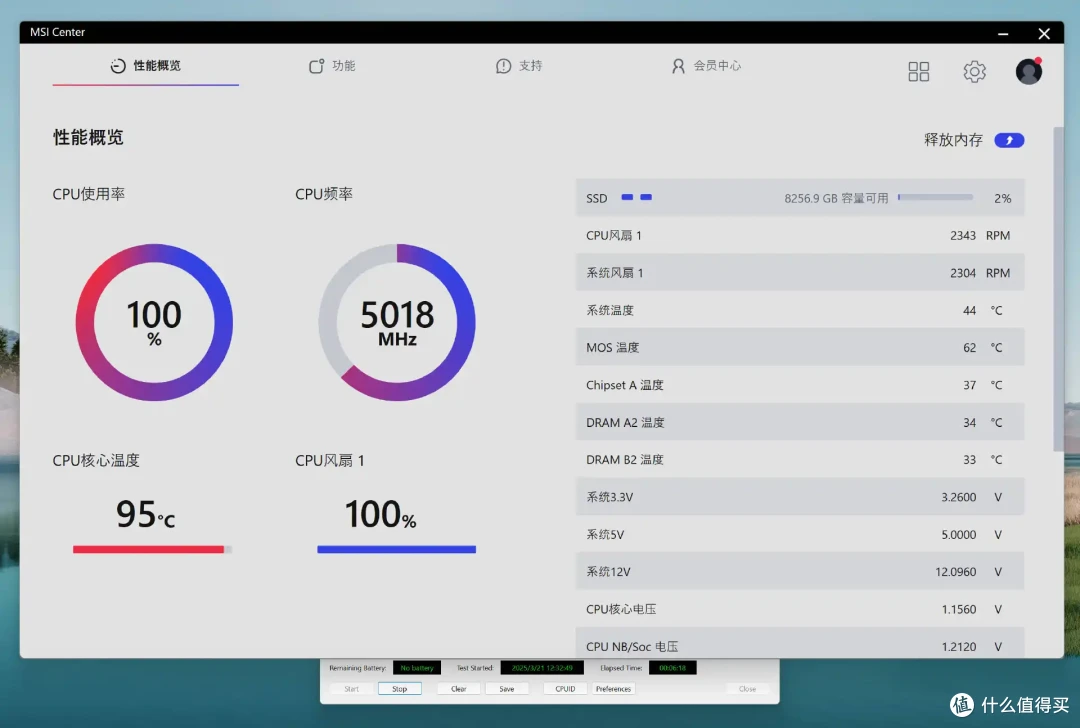Click the Elapsed Time value field
The image size is (1080, 728).
tap(672, 667)
